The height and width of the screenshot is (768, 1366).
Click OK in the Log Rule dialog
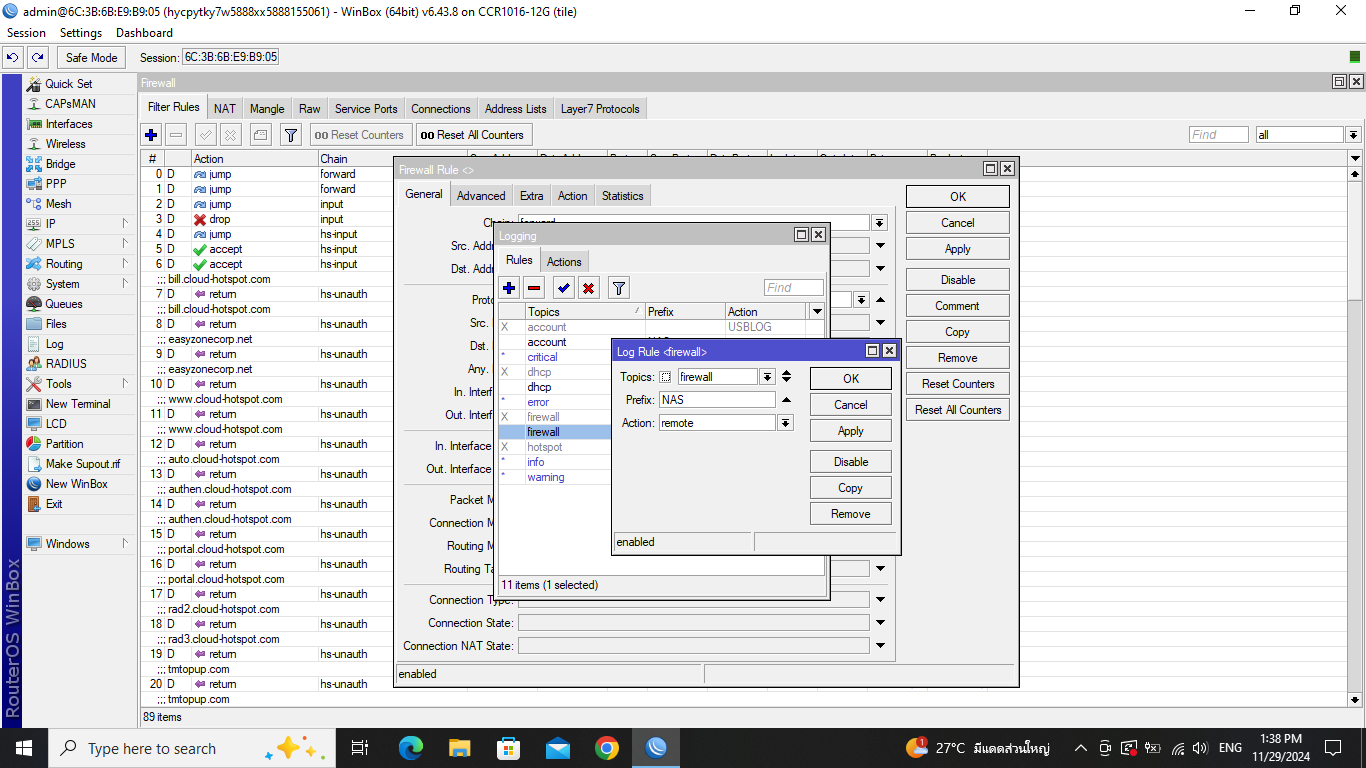851,379
